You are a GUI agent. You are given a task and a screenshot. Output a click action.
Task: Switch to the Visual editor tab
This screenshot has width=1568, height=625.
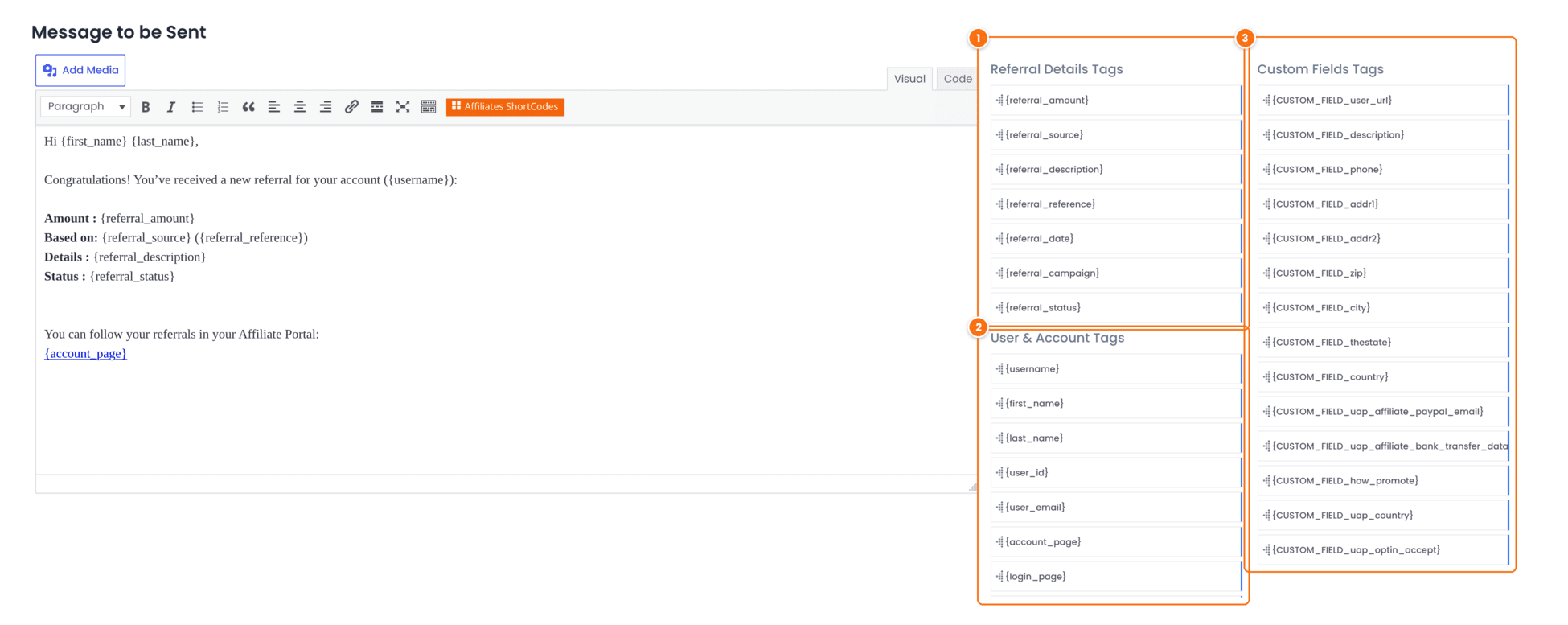coord(909,79)
